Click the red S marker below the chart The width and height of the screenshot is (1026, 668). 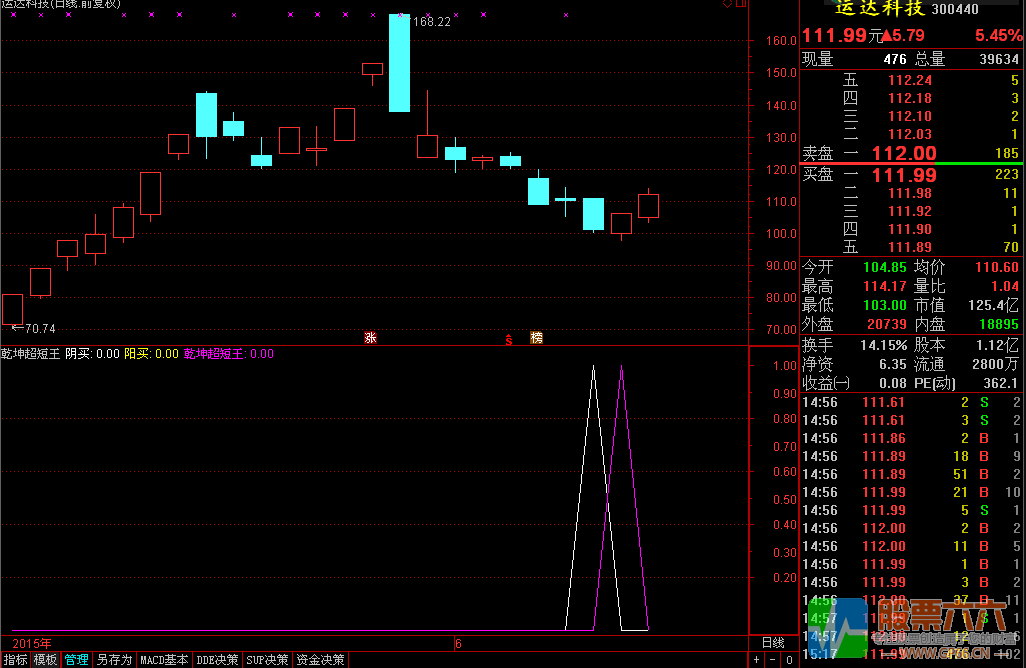click(508, 339)
